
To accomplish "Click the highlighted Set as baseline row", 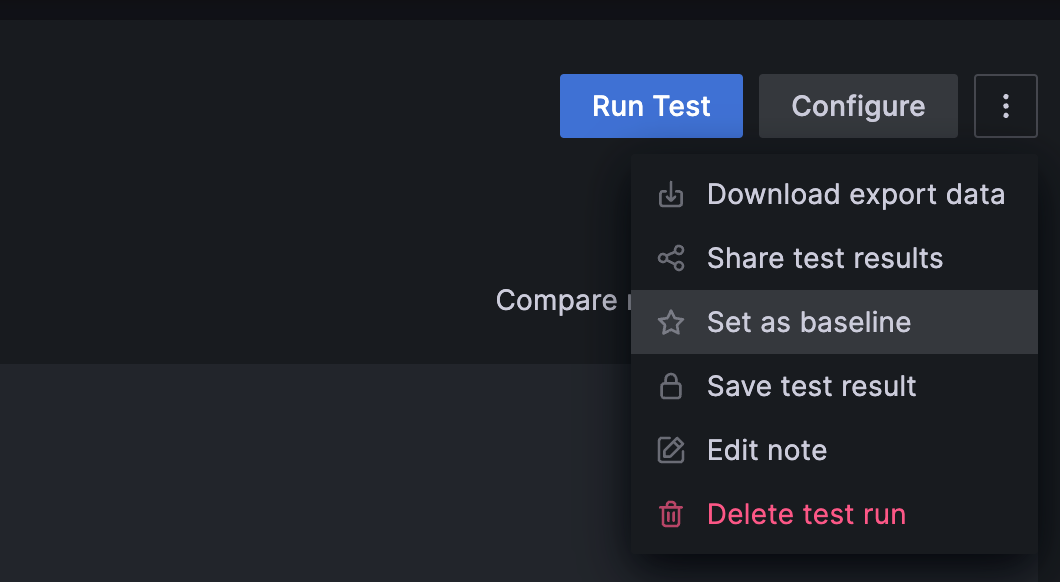I will [835, 322].
